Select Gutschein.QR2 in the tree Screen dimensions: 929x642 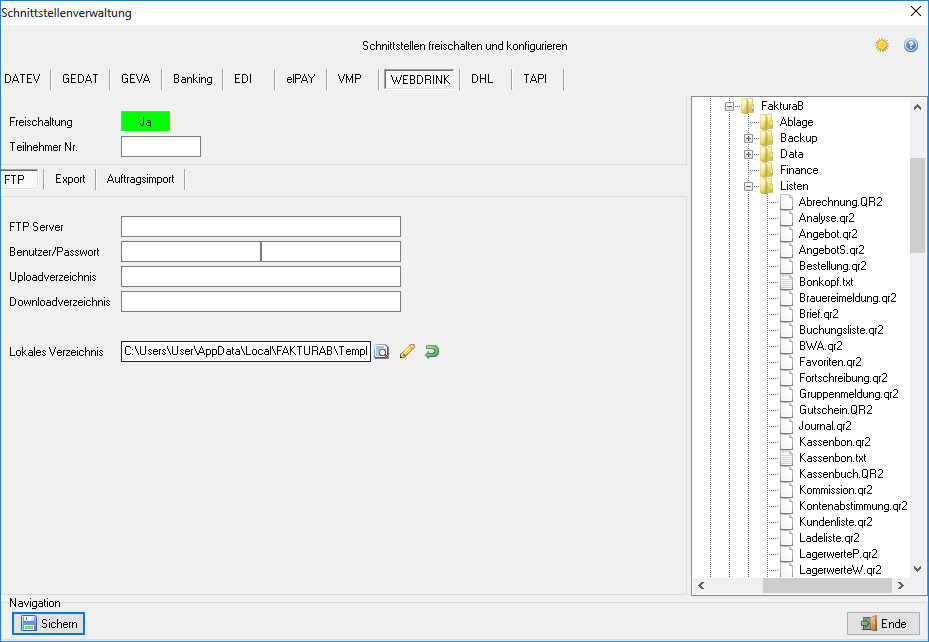835,410
